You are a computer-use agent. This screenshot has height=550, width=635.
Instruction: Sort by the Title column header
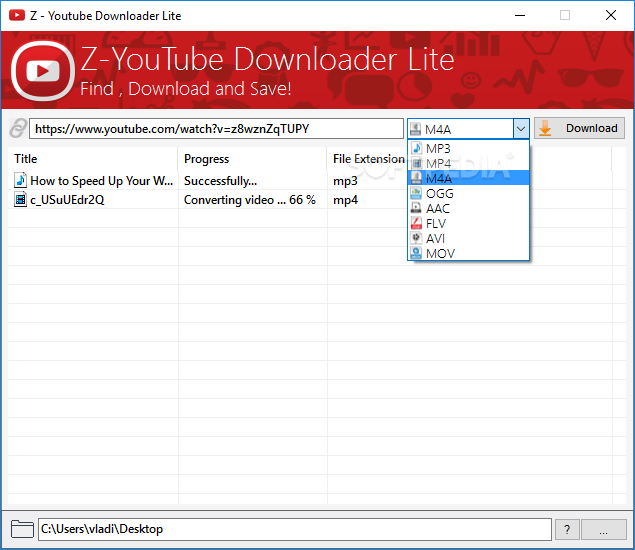pos(93,159)
